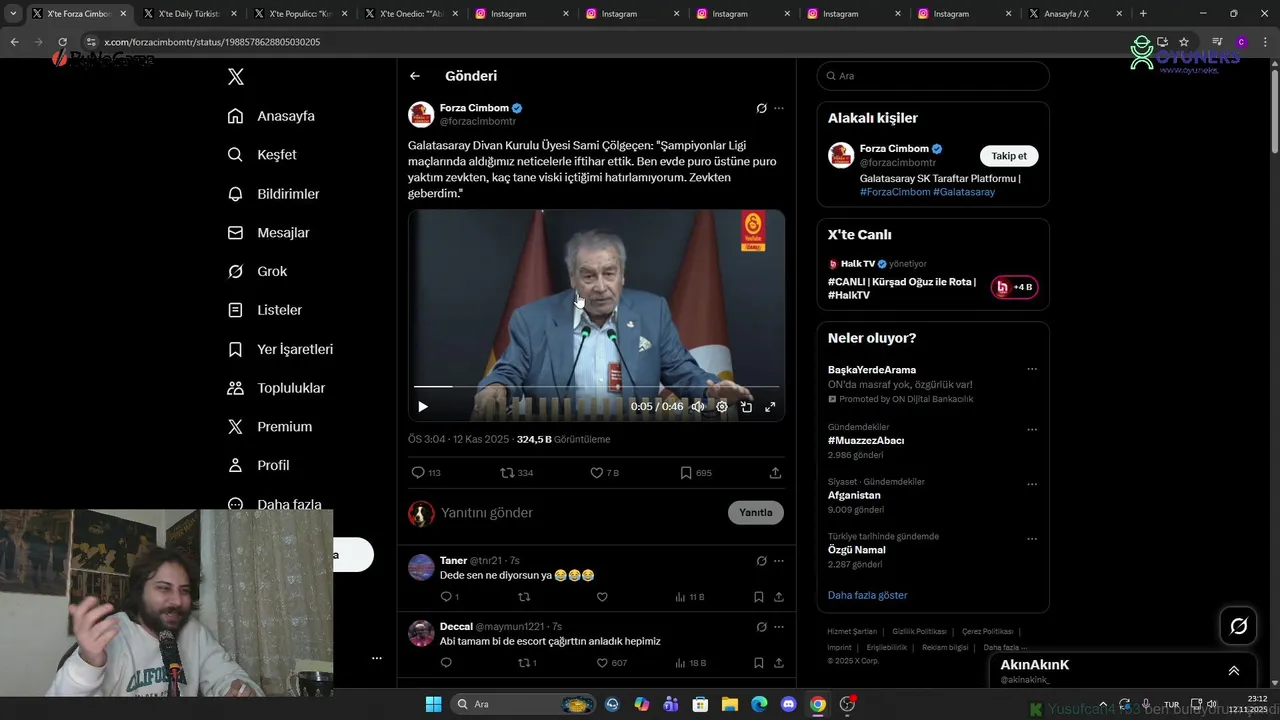Click the floating Grok button
The image size is (1280, 720).
pos(1238,626)
